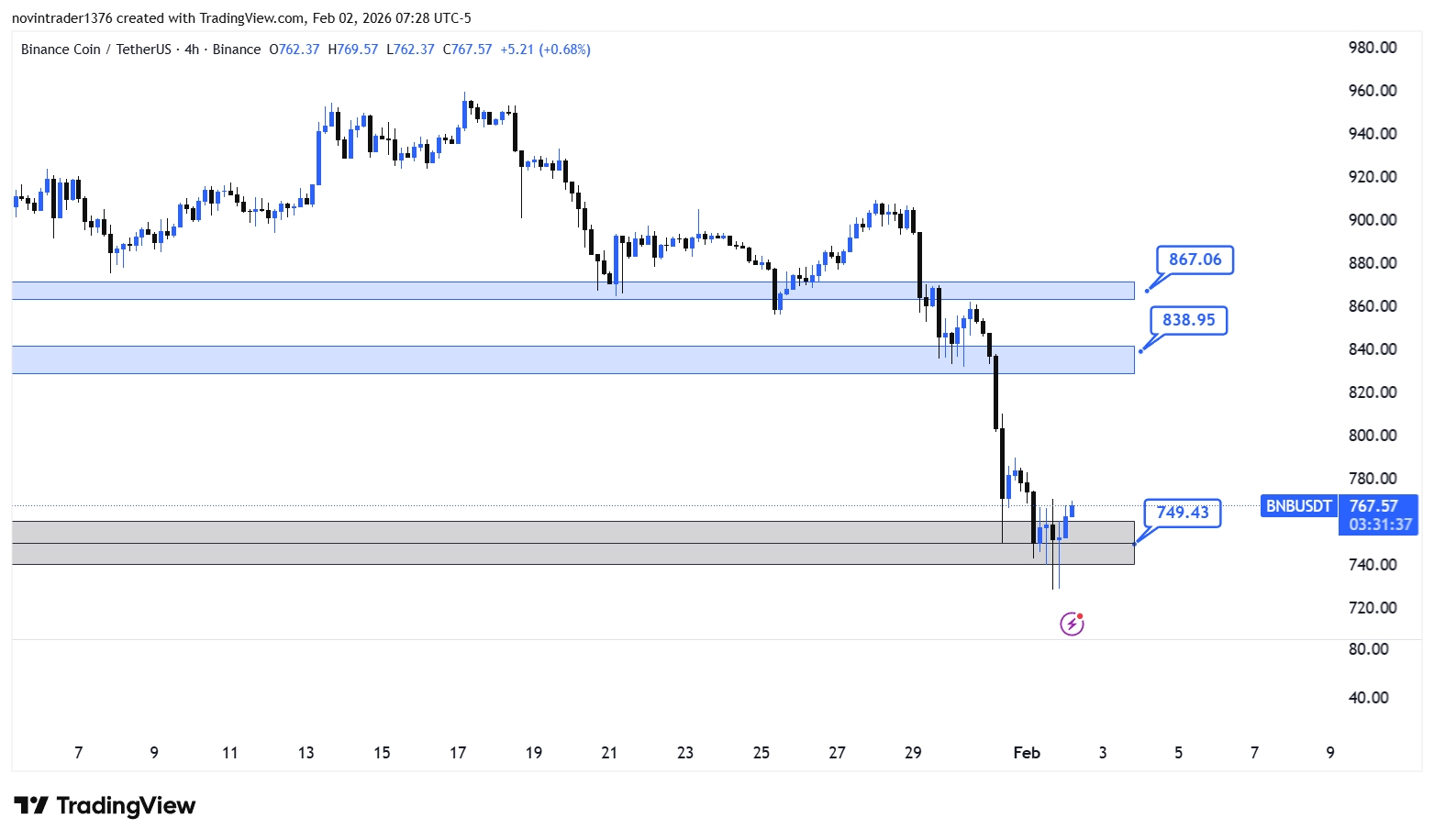Image resolution: width=1434 pixels, height=840 pixels.
Task: Select the lower blue resistance zone rectangle
Action: [573, 359]
